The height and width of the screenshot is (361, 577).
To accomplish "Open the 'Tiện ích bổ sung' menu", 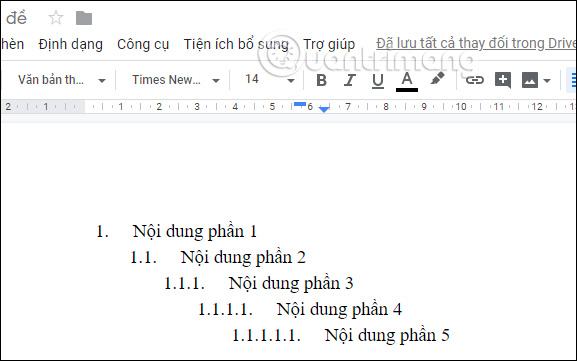I will (x=236, y=45).
